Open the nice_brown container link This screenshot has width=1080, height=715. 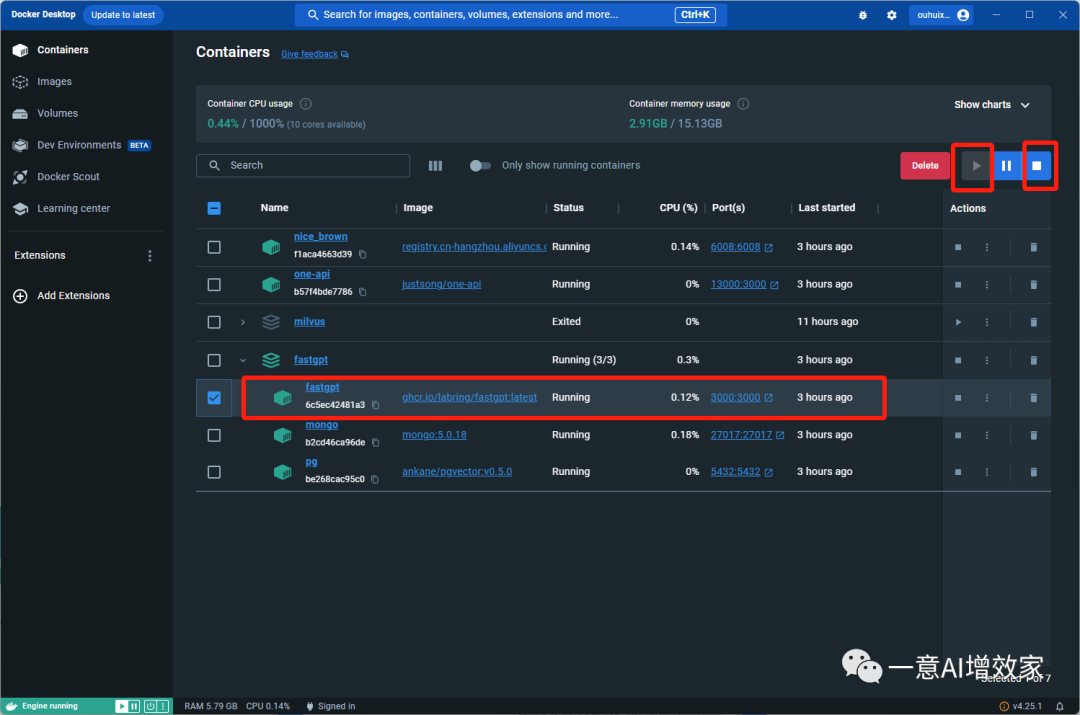pos(320,236)
